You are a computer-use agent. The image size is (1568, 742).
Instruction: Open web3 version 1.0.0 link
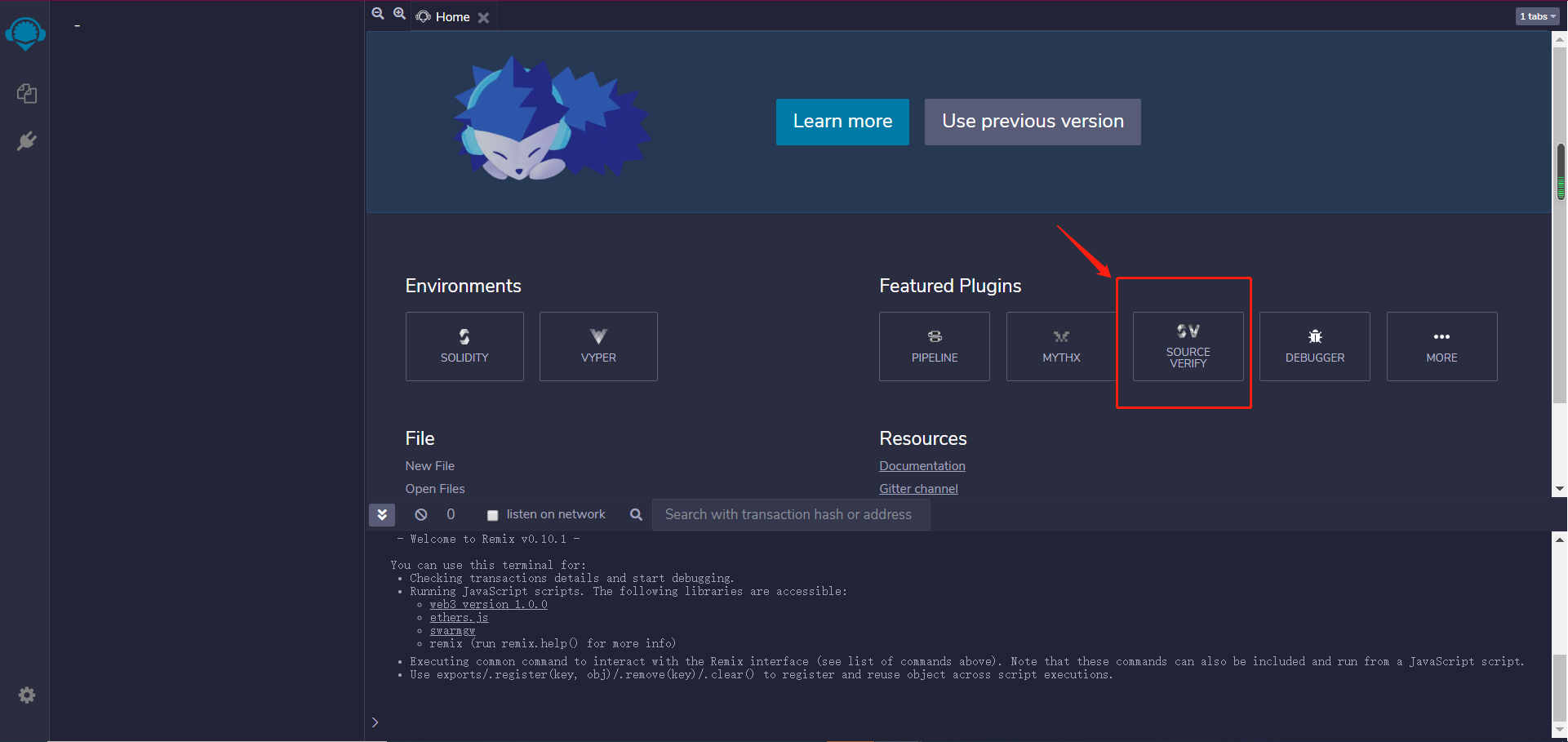pos(488,605)
